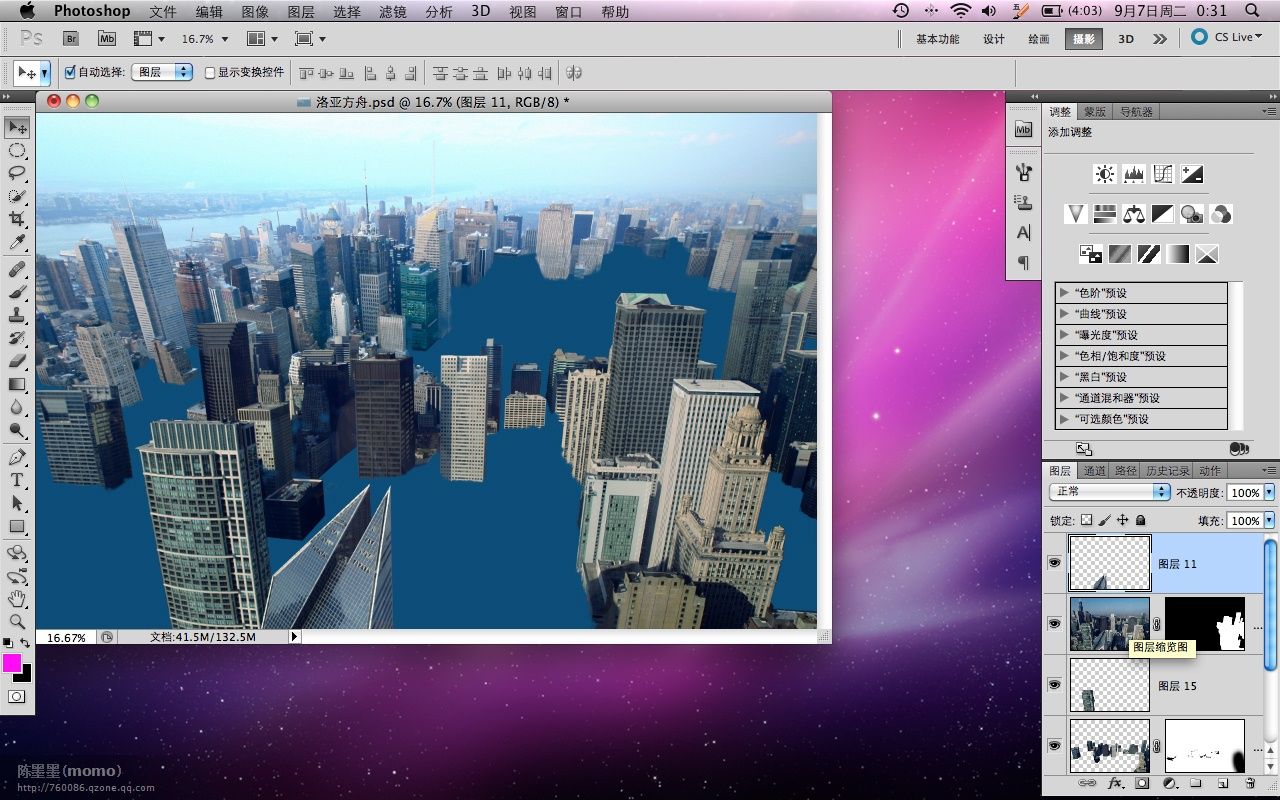
Task: Select the Healing Brush tool
Action: (x=17, y=269)
